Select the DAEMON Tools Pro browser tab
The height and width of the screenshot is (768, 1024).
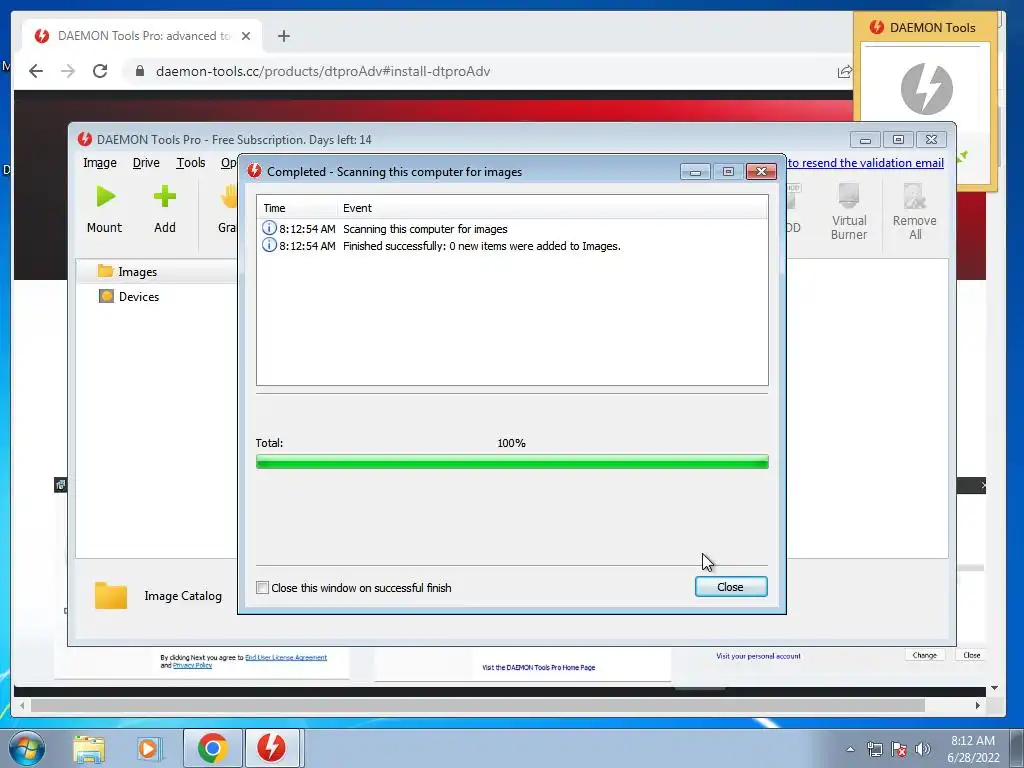click(x=142, y=36)
